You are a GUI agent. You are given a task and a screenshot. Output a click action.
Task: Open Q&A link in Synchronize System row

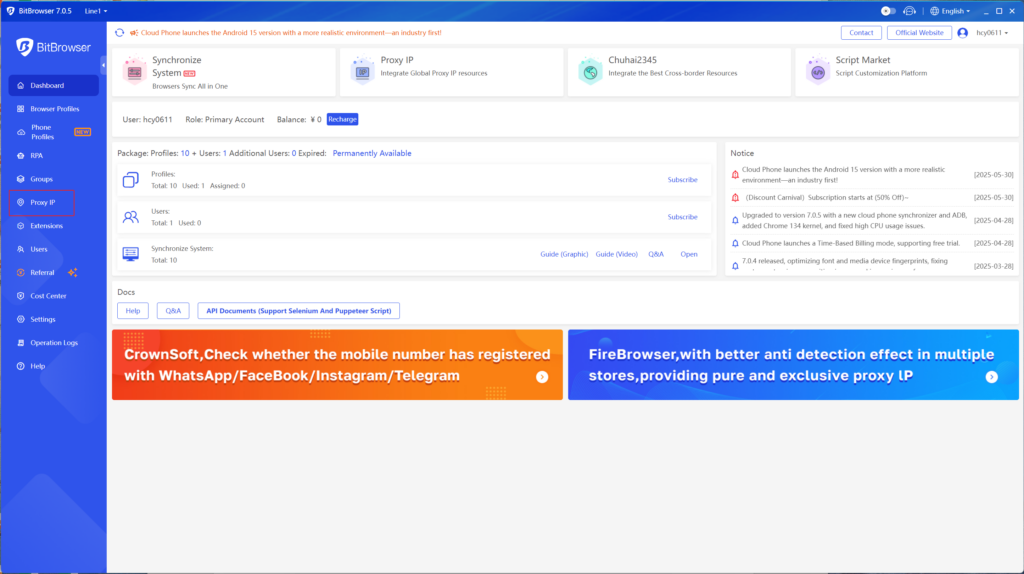pos(656,254)
